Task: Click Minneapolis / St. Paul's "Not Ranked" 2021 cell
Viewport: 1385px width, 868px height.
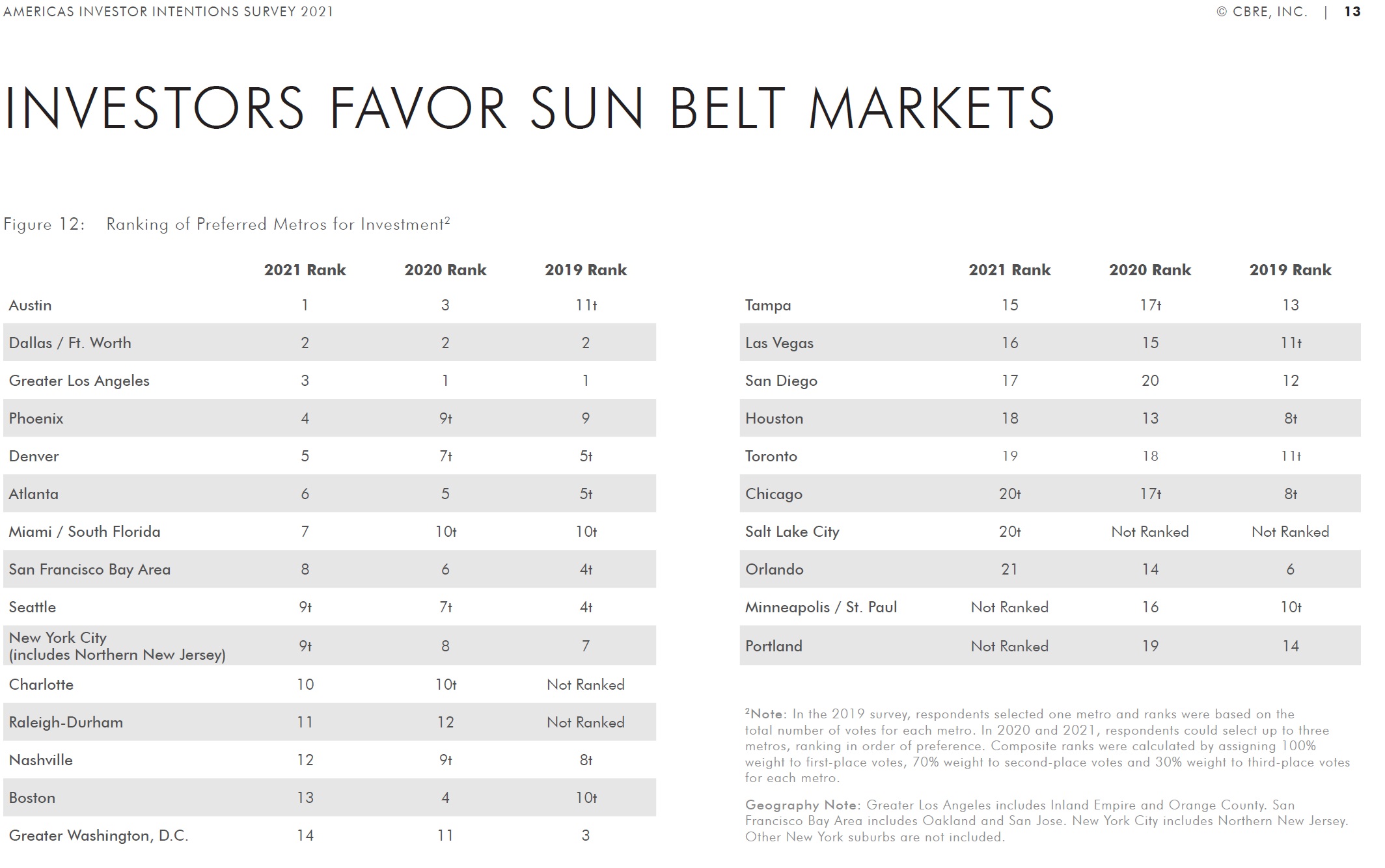Action: tap(1009, 607)
